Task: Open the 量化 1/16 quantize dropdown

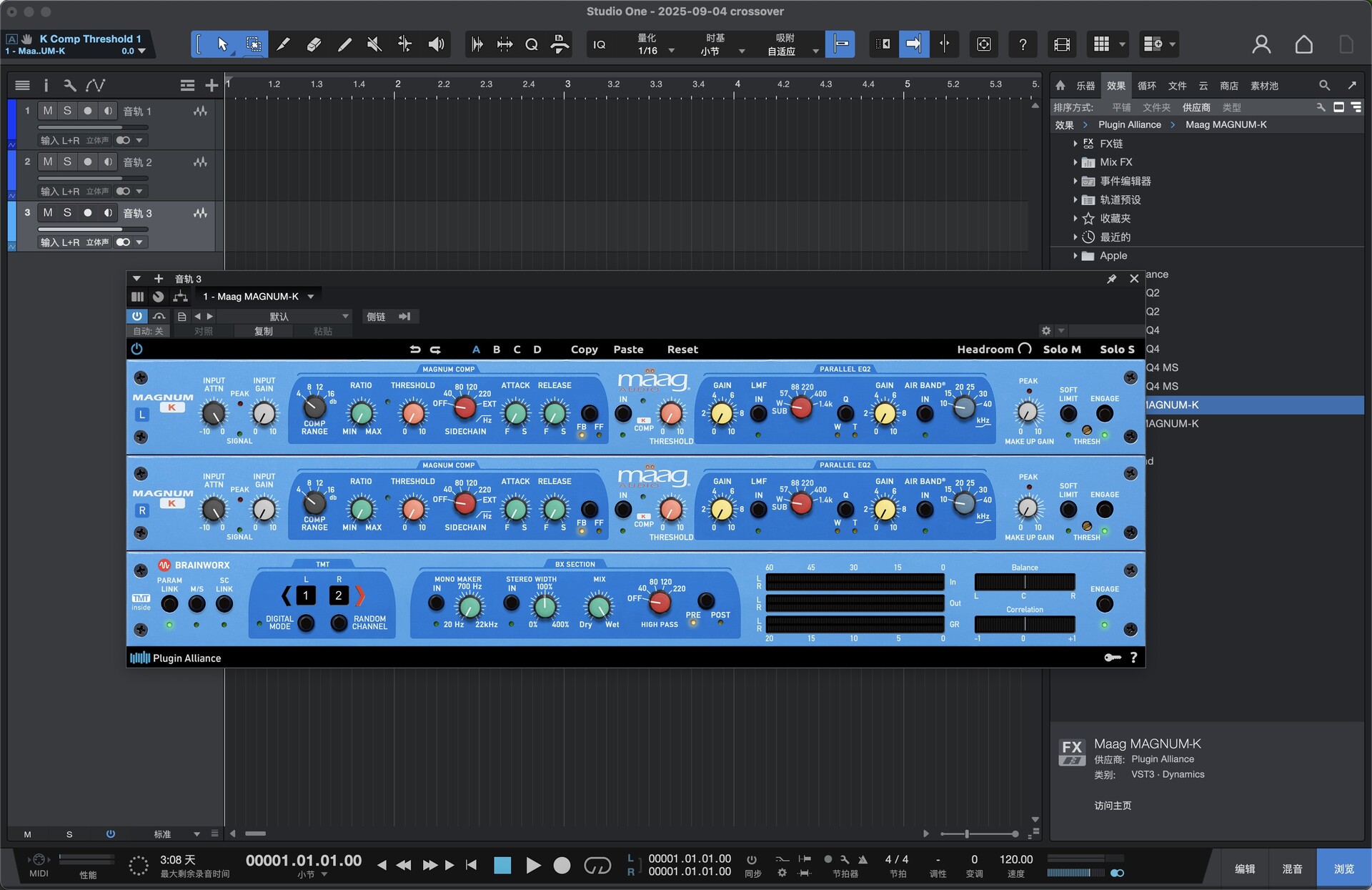Action: click(x=655, y=44)
